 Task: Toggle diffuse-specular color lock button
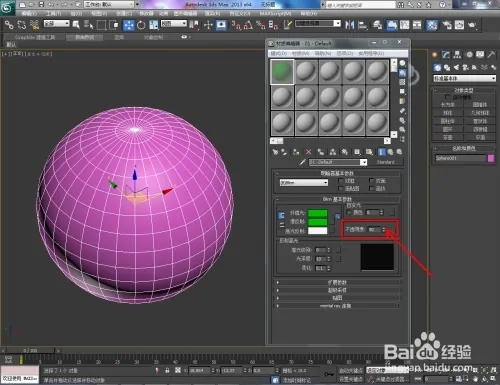click(x=281, y=225)
